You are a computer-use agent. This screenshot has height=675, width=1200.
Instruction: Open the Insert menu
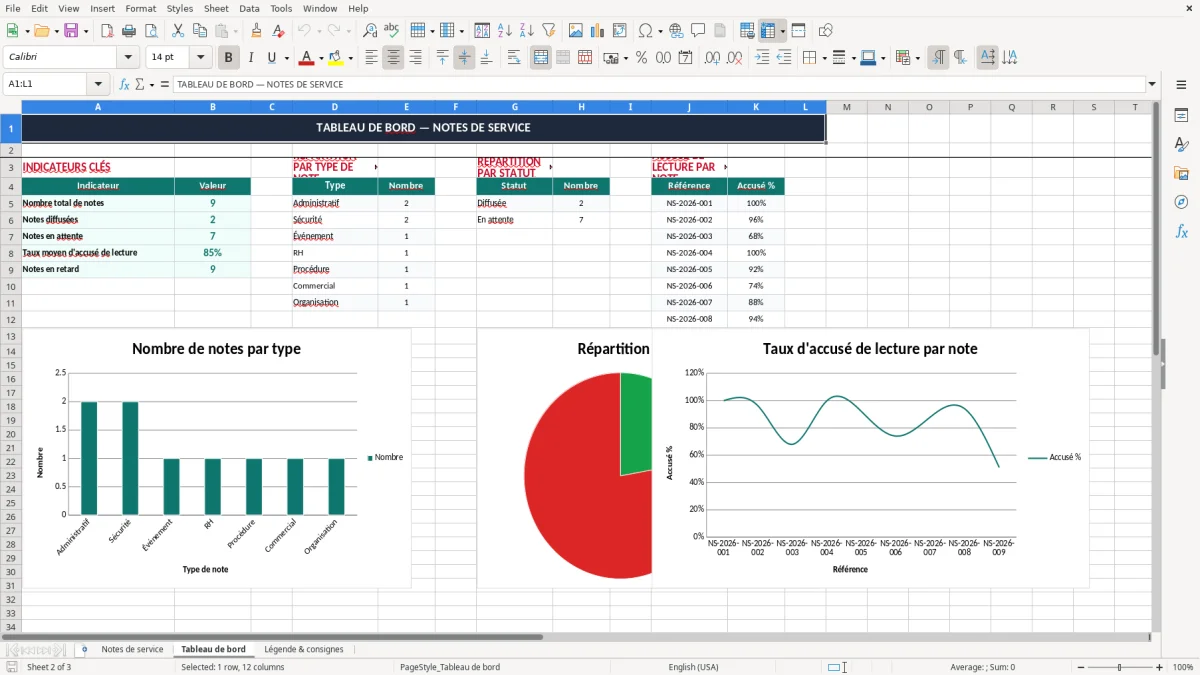pyautogui.click(x=102, y=8)
